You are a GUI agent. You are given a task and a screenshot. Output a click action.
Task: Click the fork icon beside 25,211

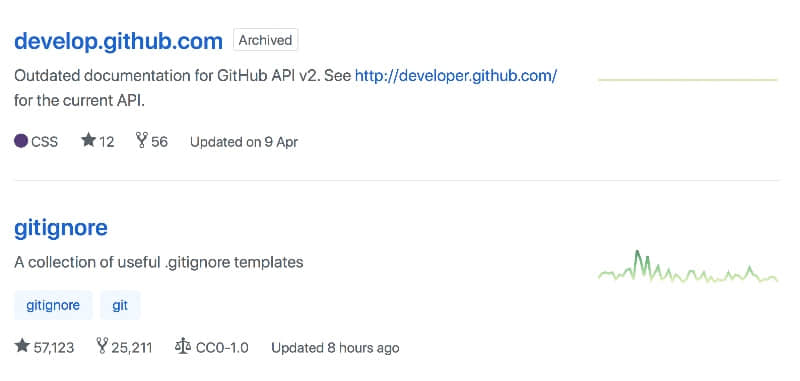coord(103,346)
